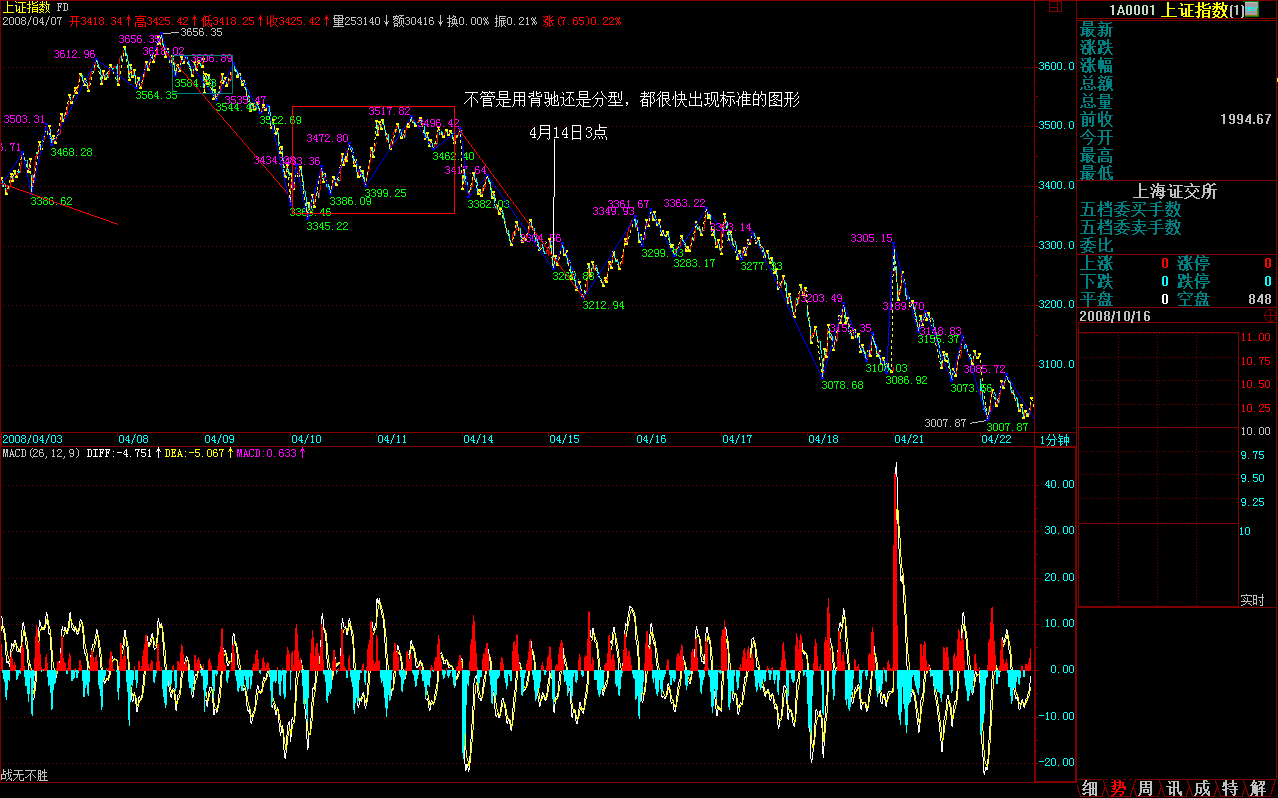Image resolution: width=1278 pixels, height=798 pixels.
Task: Select the 4月14日3点 annotation marker
Action: point(568,133)
